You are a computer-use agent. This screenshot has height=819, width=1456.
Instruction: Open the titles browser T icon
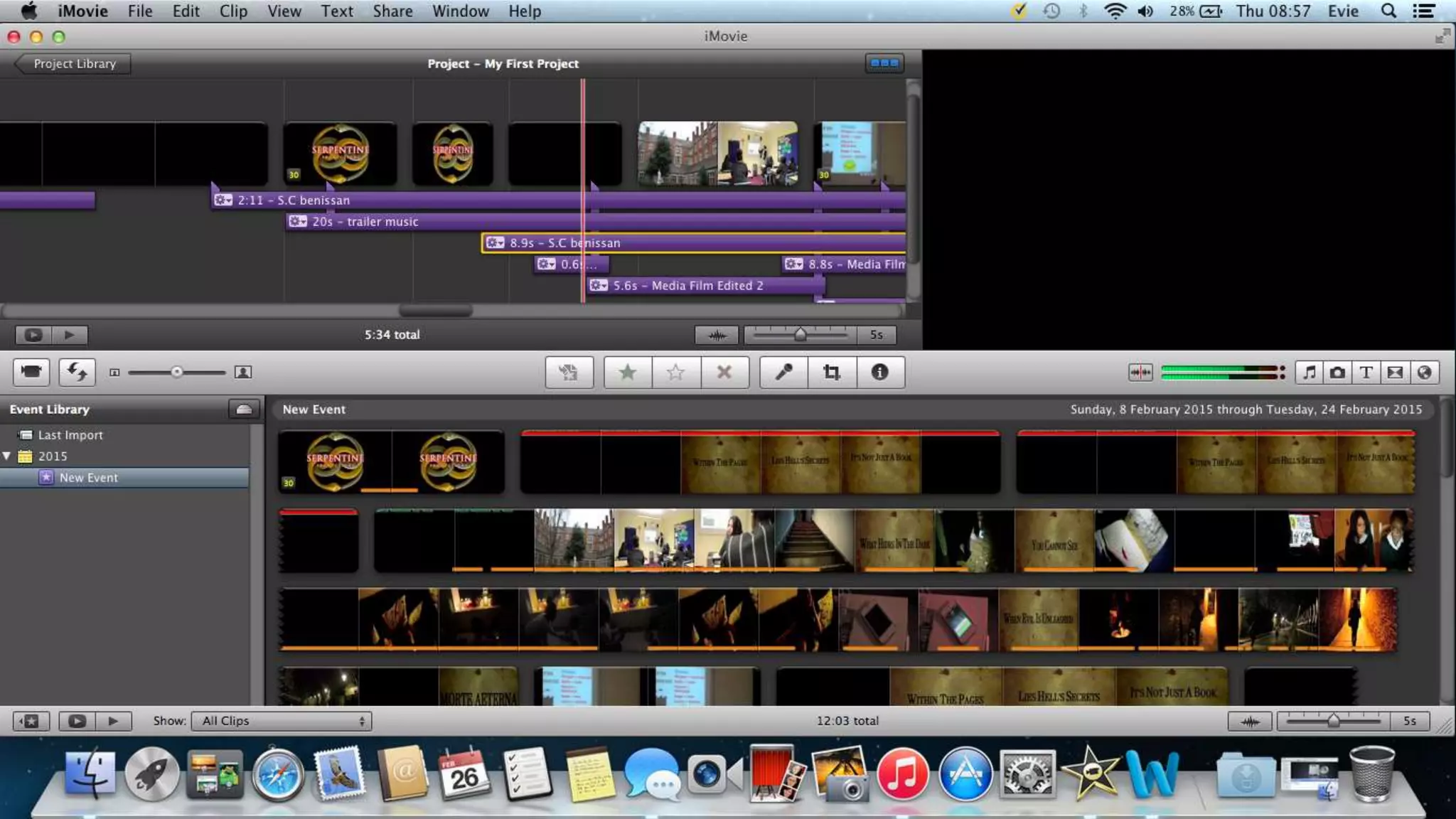click(1366, 372)
